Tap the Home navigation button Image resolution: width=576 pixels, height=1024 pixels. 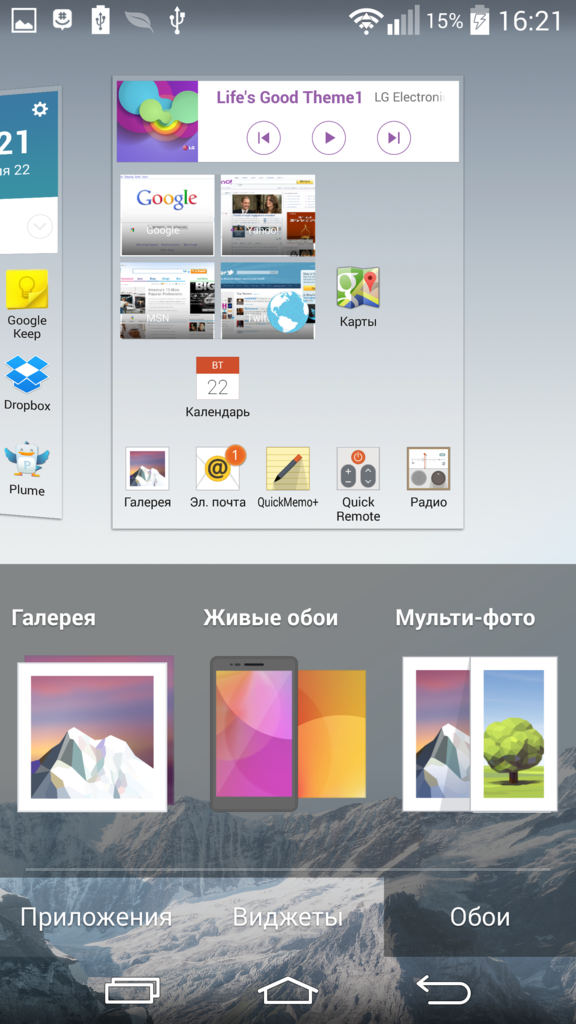coord(288,992)
